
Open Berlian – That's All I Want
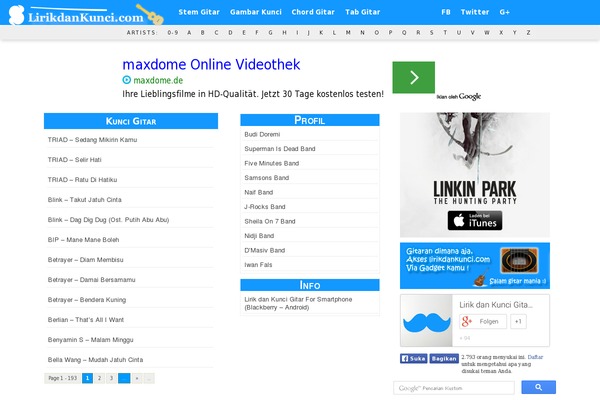coord(86,320)
